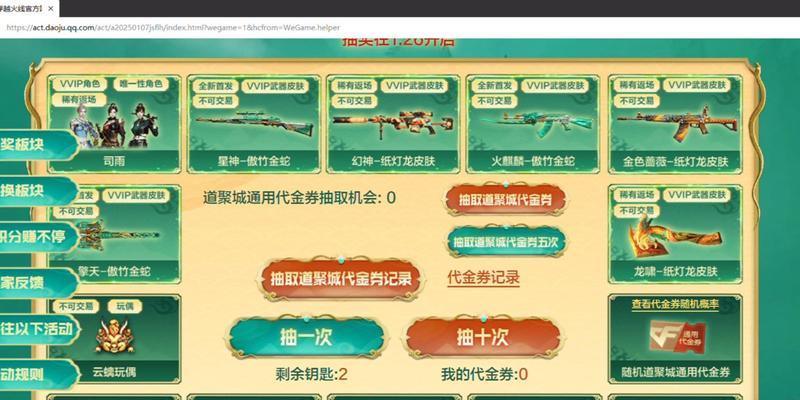Click the 稀有返场 tag on 司雨 card

[79, 100]
